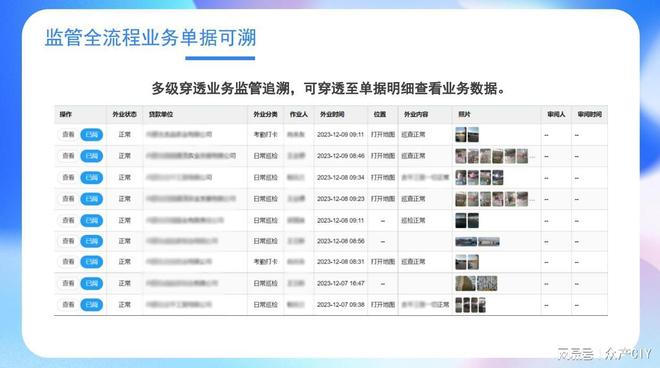Click 考勤打卡 in the 2023-12-08 08:31 row

[x=265, y=262]
